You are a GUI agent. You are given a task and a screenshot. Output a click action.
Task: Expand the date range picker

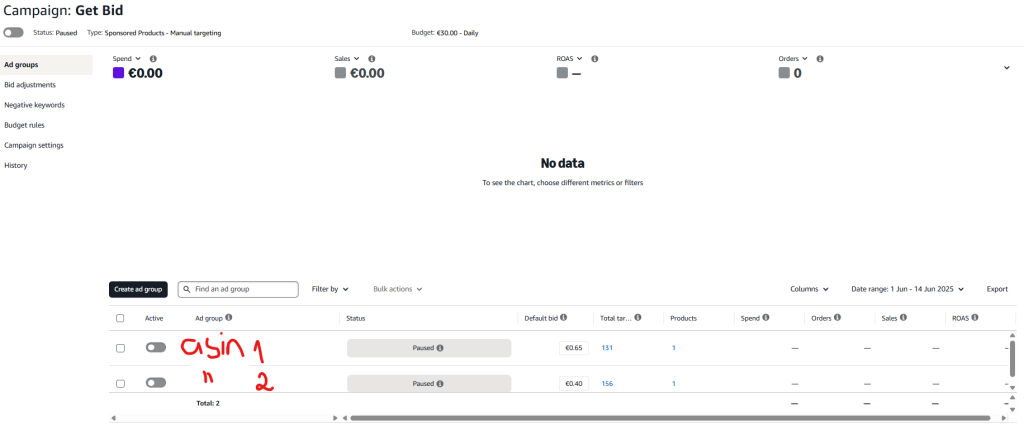[906, 289]
